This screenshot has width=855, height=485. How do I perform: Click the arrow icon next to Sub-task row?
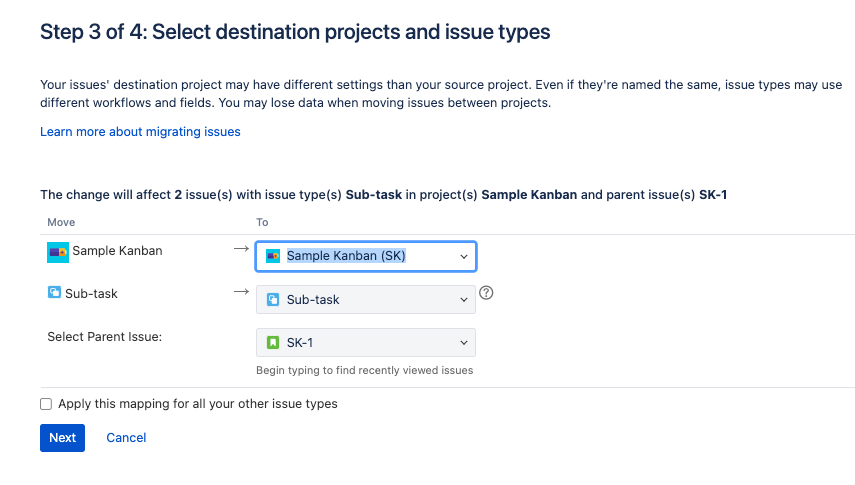pos(241,292)
